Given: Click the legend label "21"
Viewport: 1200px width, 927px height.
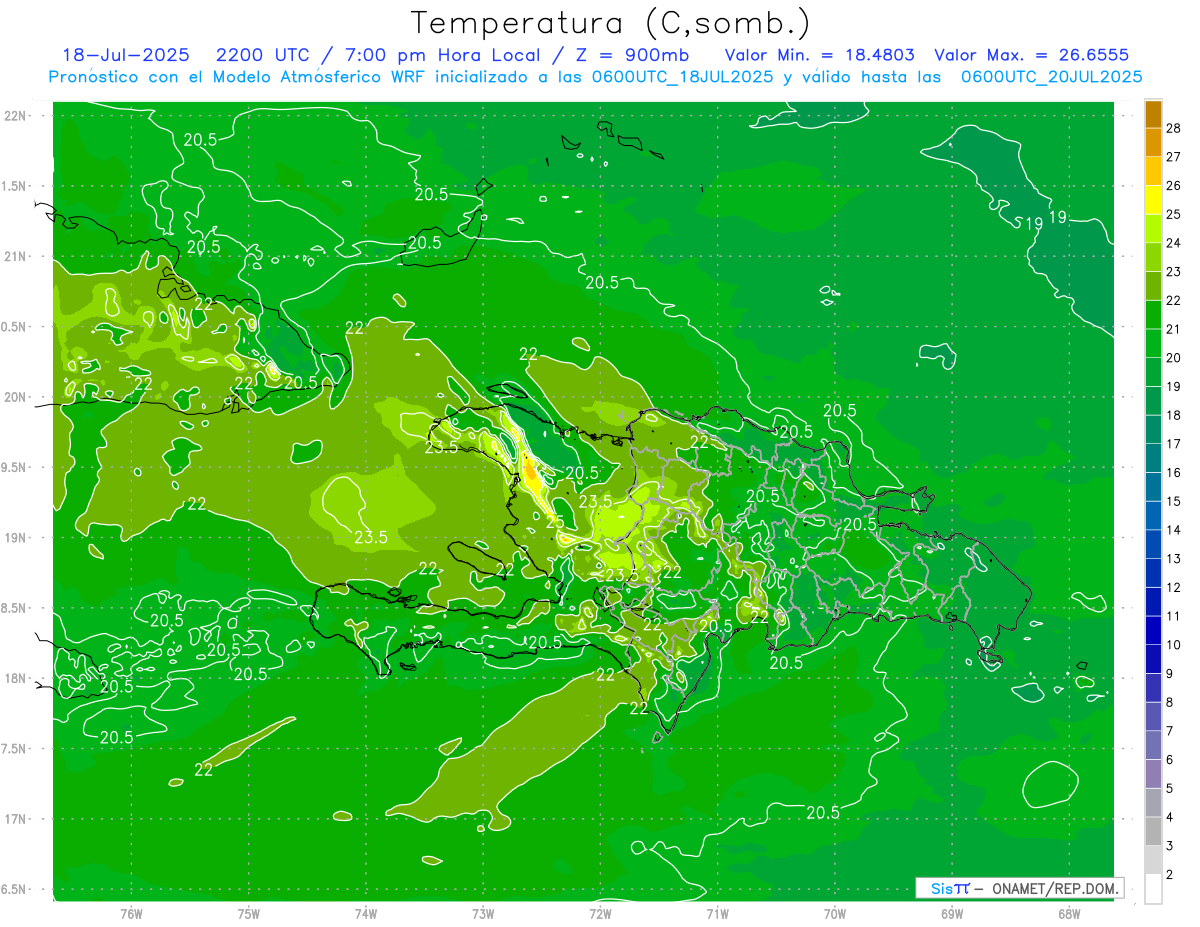Looking at the screenshot, I should pos(1173,329).
